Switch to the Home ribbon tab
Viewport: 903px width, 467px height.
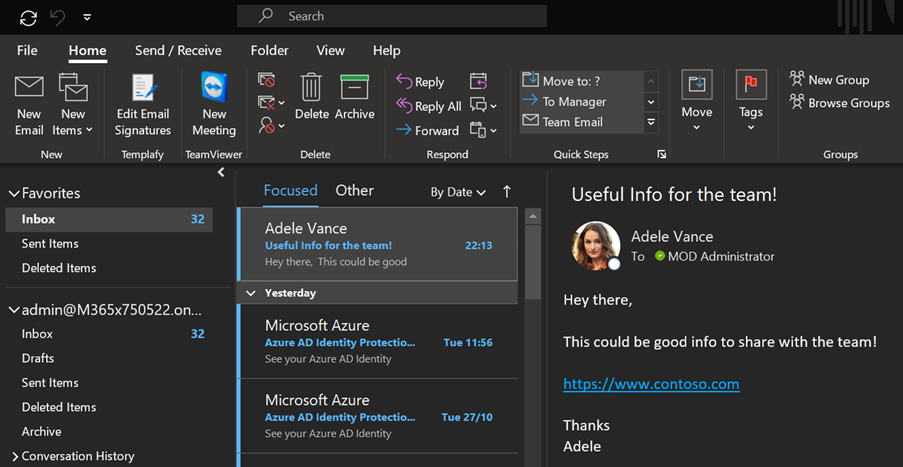pos(88,51)
